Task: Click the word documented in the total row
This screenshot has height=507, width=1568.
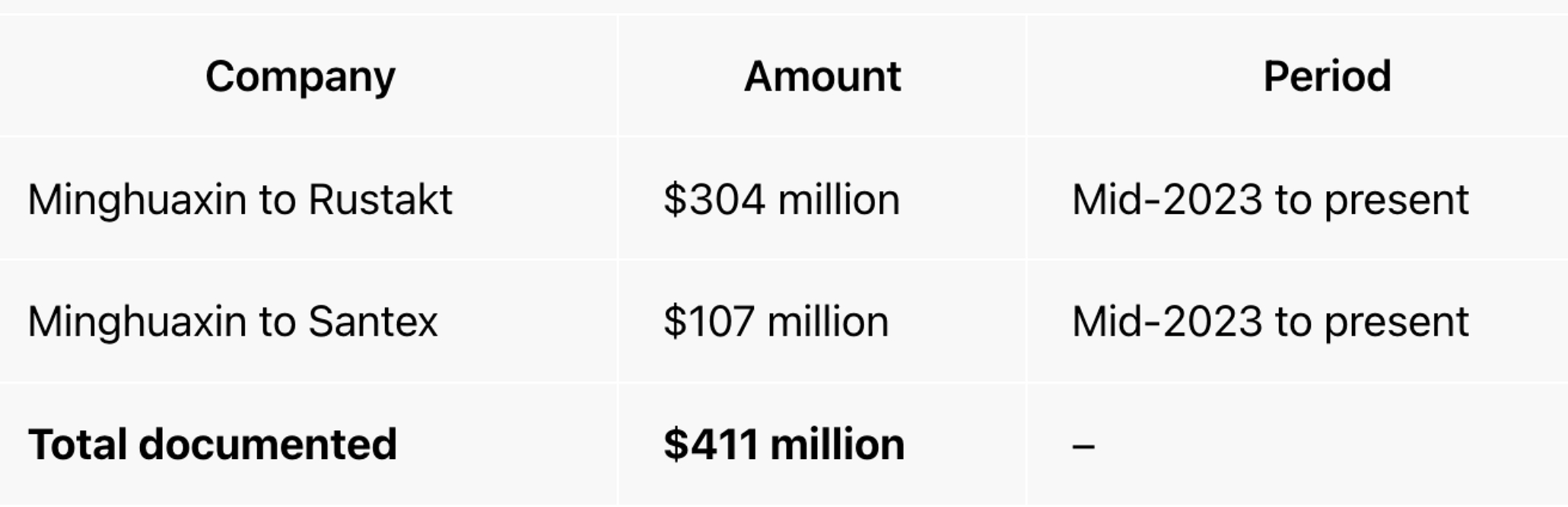Action: coord(268,445)
